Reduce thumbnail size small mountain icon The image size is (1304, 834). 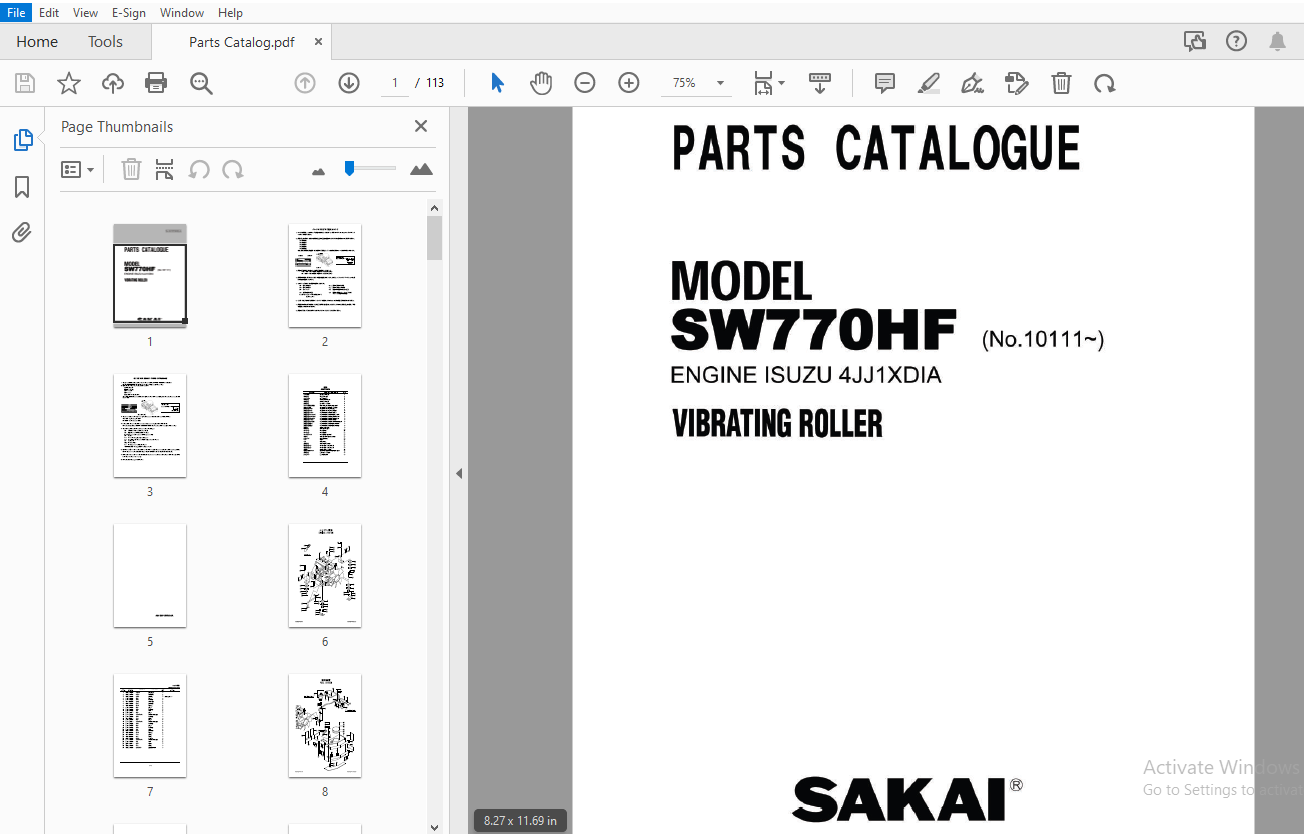point(319,171)
